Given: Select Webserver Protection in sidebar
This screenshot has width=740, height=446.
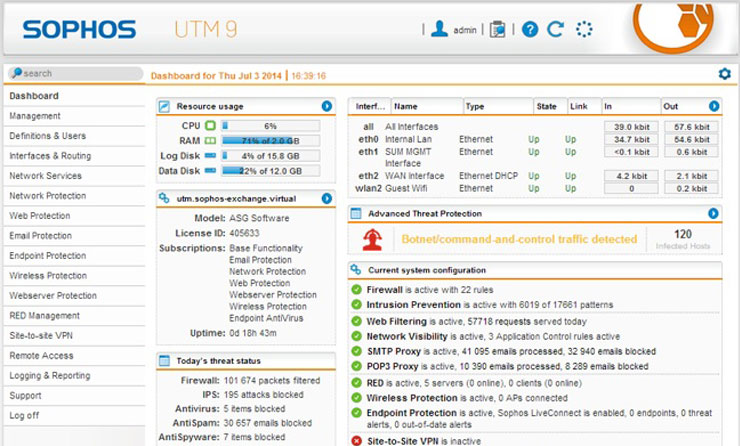Looking at the screenshot, I should point(74,295).
